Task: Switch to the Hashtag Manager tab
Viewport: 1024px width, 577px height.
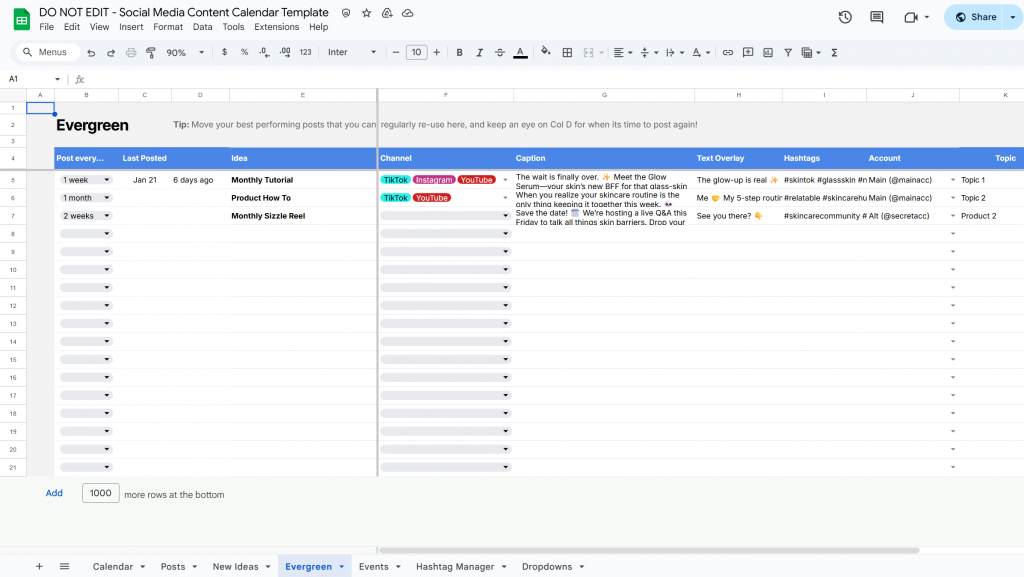Action: (454, 566)
